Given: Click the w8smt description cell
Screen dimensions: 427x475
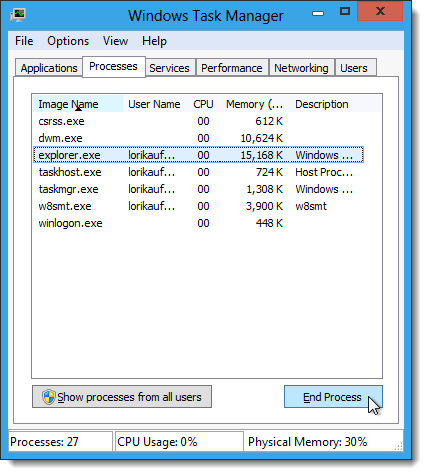Looking at the screenshot, I should click(311, 206).
